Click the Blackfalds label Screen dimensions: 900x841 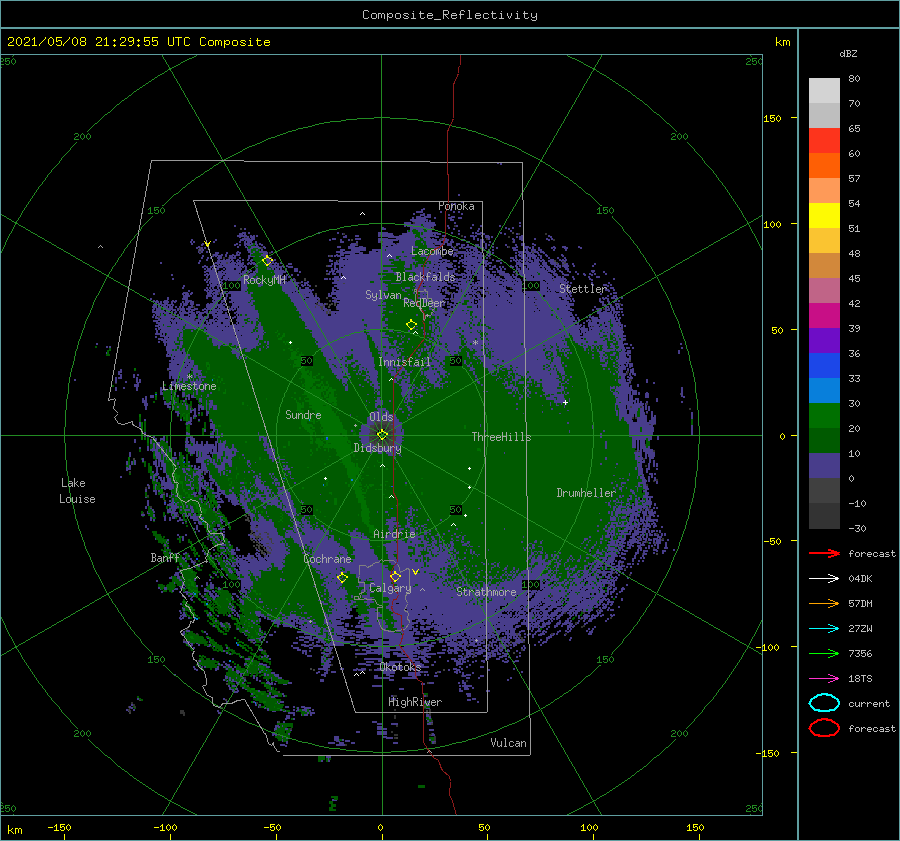(x=425, y=277)
